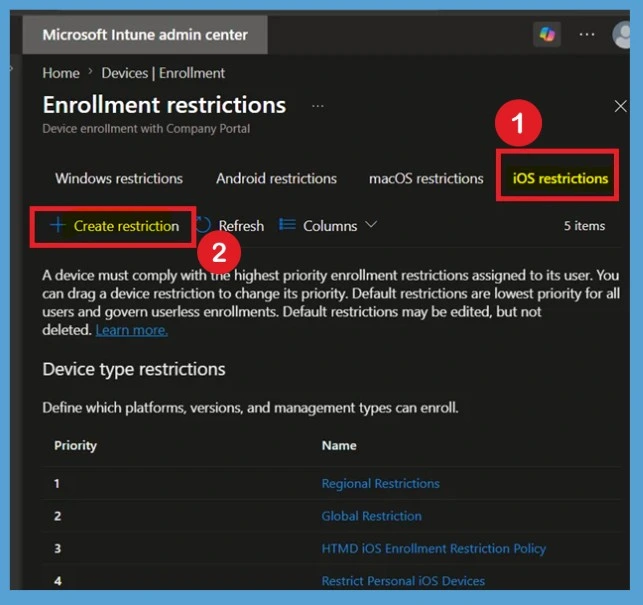Open the user account avatar
The image size is (643, 605).
click(622, 35)
